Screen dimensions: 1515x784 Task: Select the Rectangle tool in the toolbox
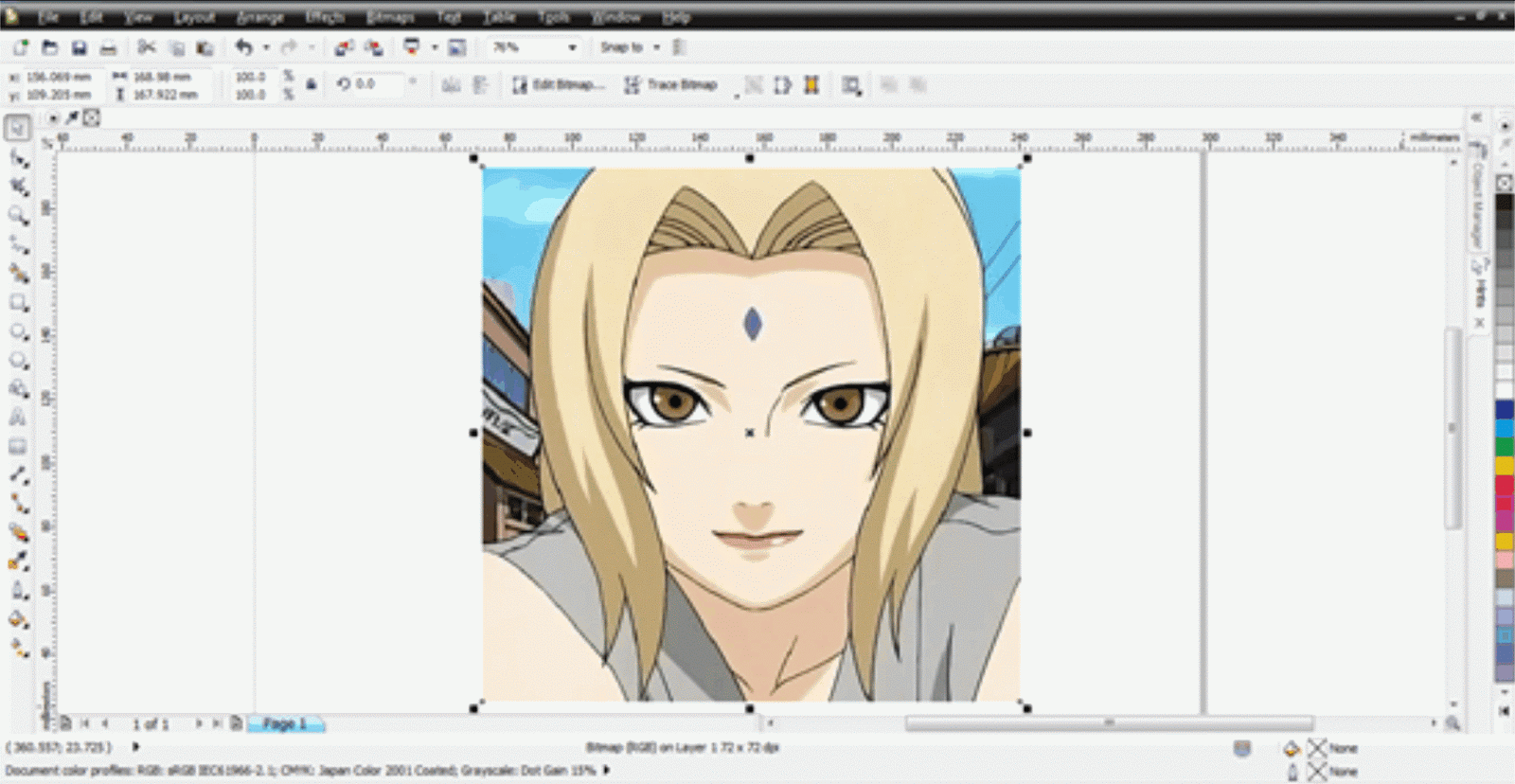coord(18,303)
